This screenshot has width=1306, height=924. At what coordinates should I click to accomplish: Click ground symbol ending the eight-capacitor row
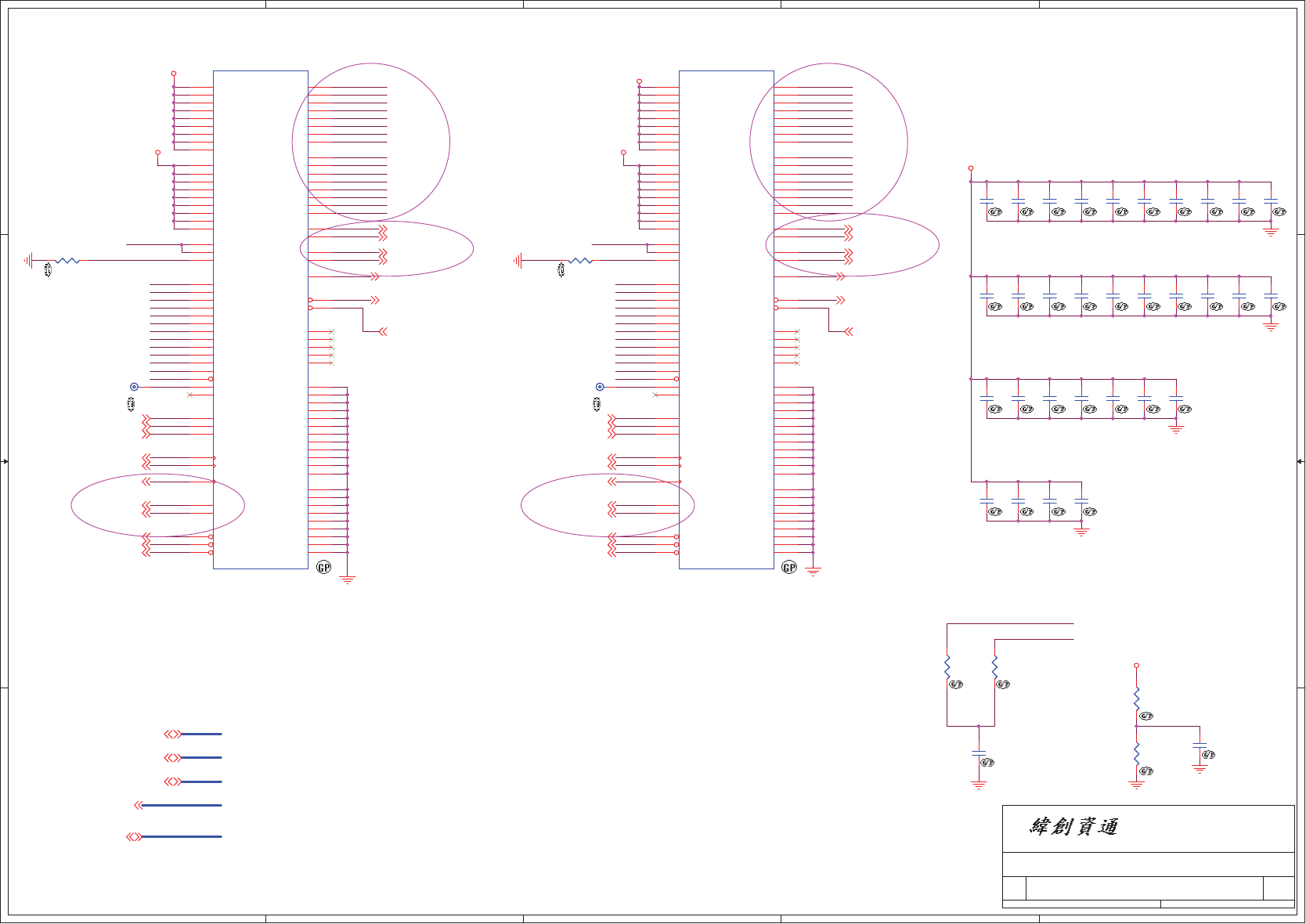pos(1176,429)
